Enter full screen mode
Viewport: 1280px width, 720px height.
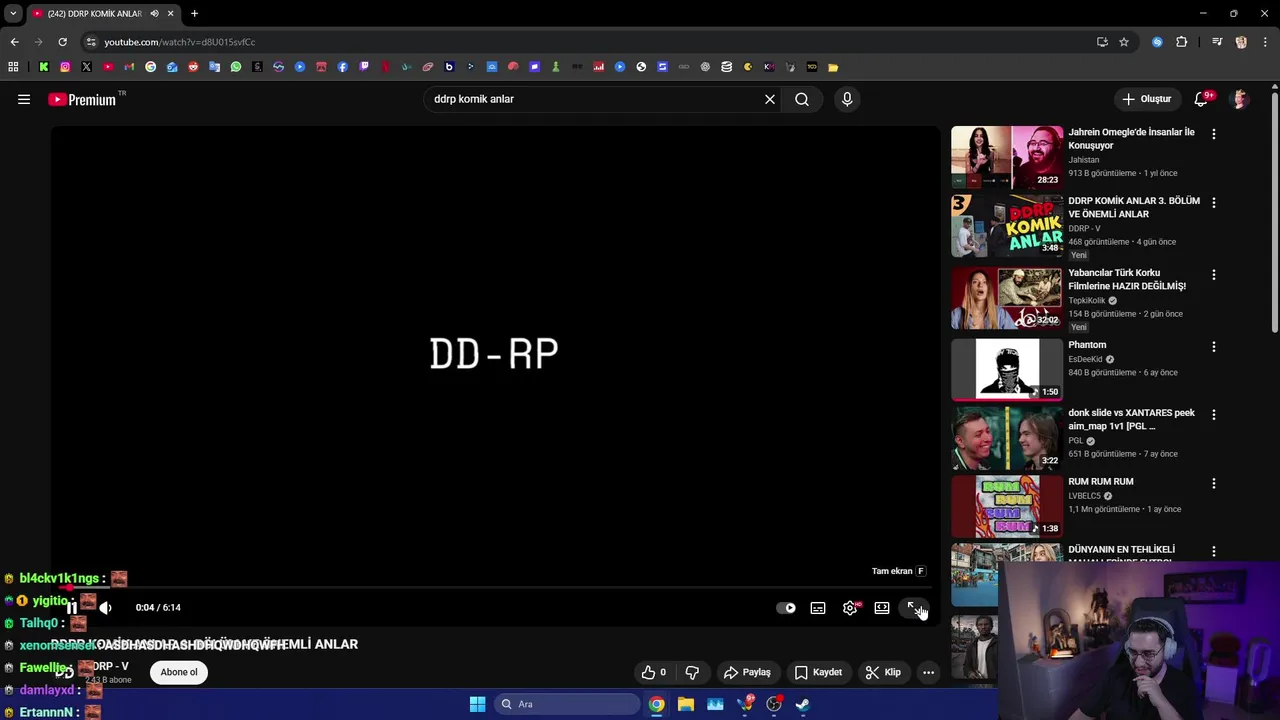(914, 607)
